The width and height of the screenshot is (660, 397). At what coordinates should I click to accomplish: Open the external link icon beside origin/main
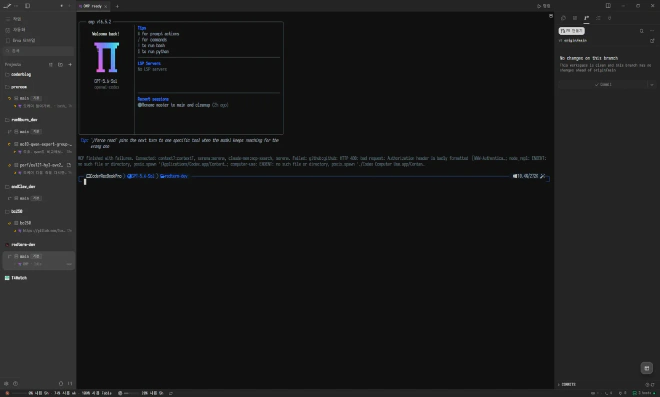point(652,41)
